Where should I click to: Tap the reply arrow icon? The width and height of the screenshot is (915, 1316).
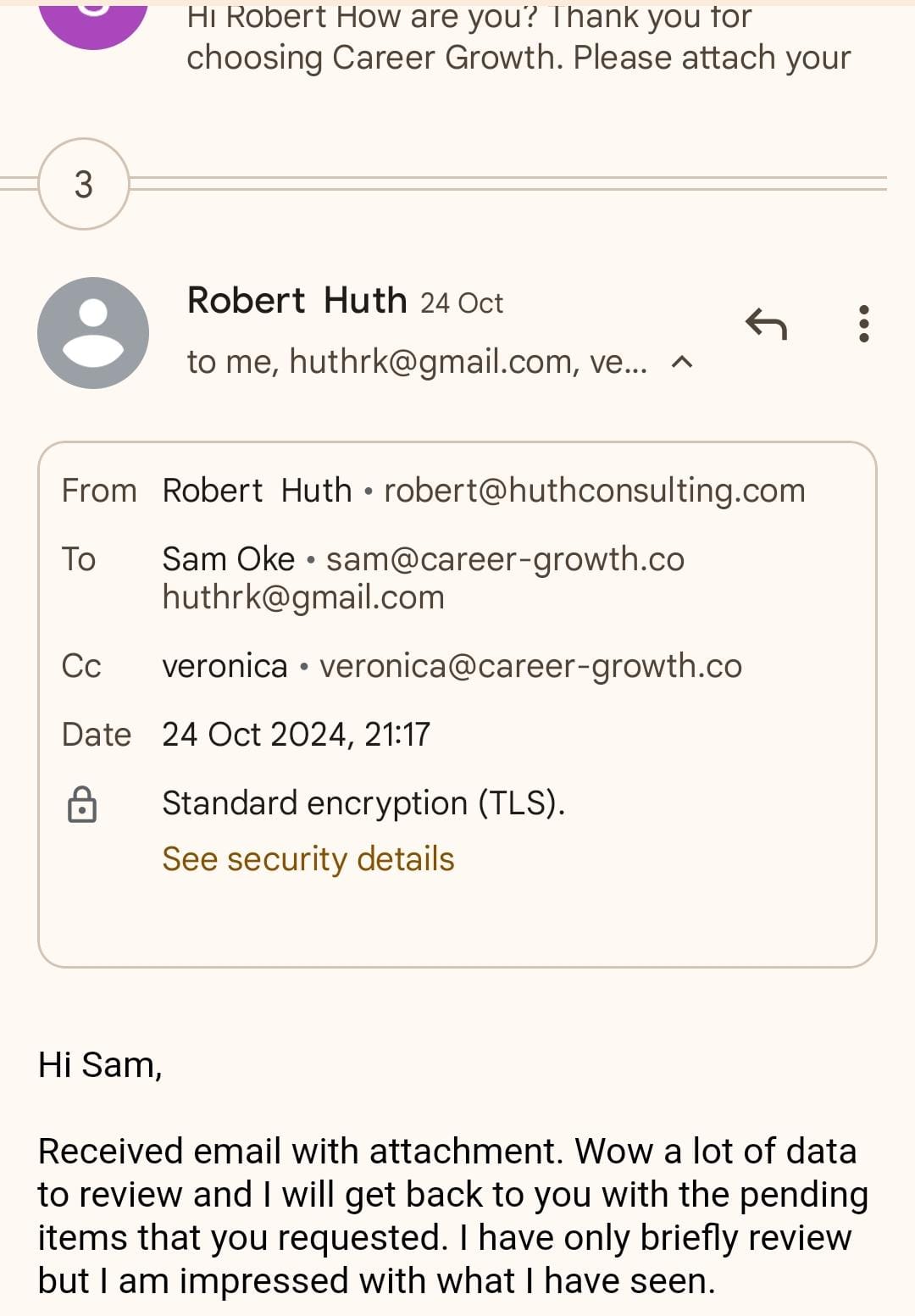point(767,324)
